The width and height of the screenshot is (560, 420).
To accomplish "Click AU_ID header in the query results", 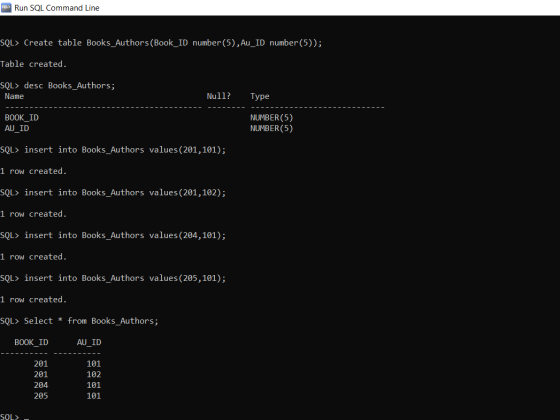I will tap(89, 342).
